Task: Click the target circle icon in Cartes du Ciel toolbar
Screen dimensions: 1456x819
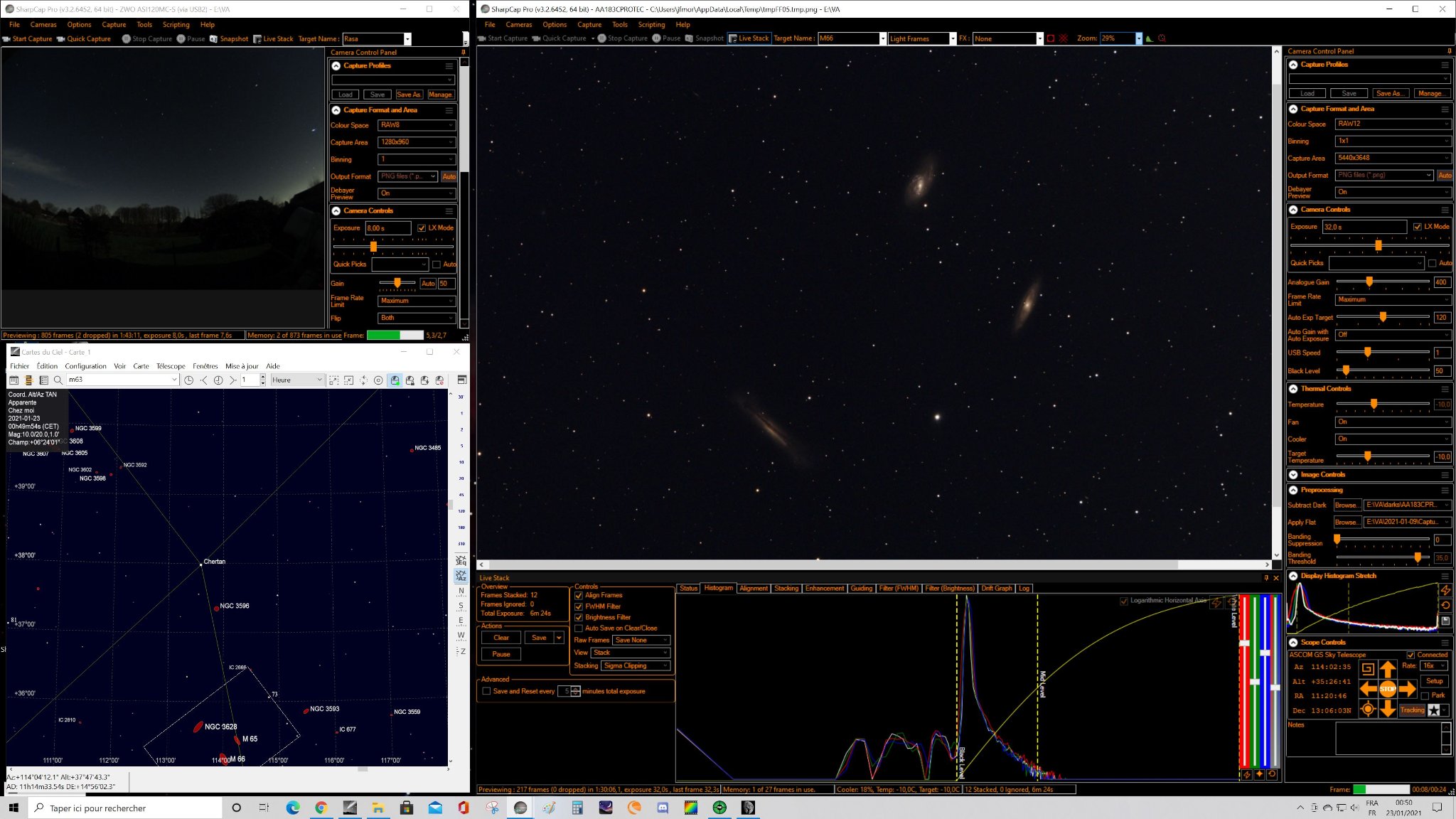Action: (x=378, y=380)
